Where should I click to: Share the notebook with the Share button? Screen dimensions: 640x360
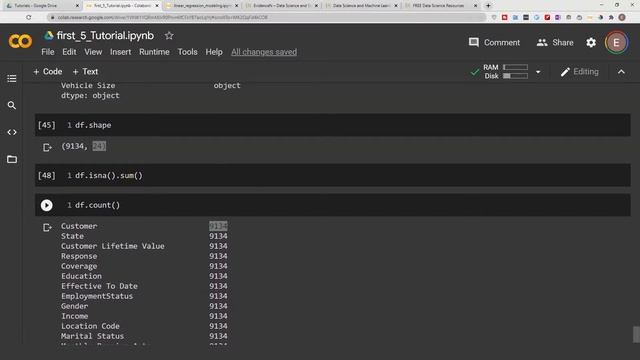[x=555, y=42]
